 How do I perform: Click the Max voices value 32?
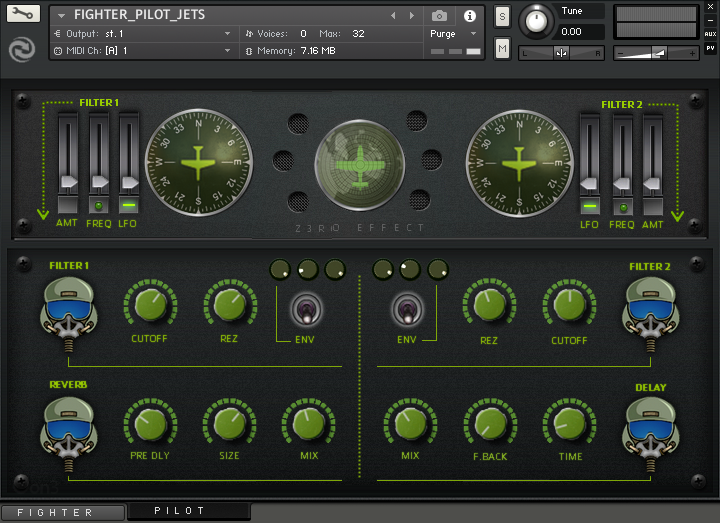(x=358, y=34)
